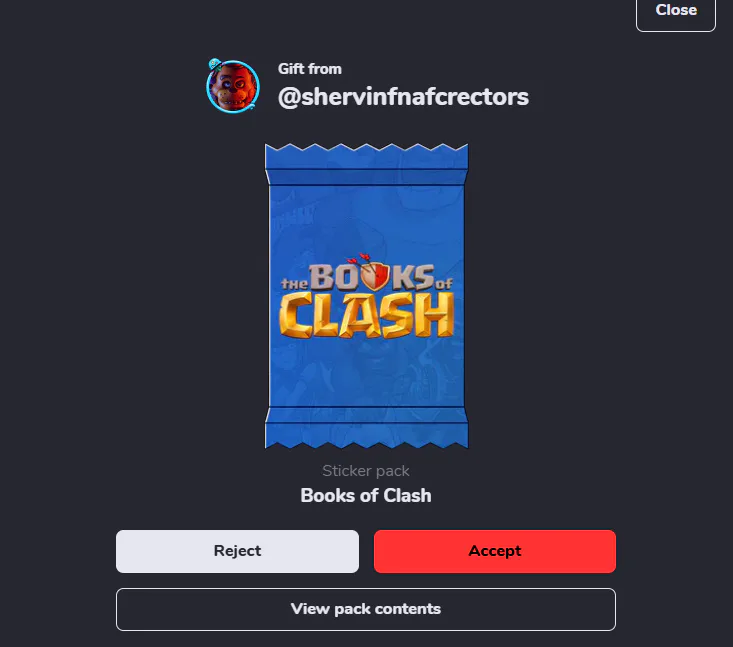The height and width of the screenshot is (647, 733).
Task: Click the tiny badge at the avatar's bottom edge
Action: click(252, 107)
